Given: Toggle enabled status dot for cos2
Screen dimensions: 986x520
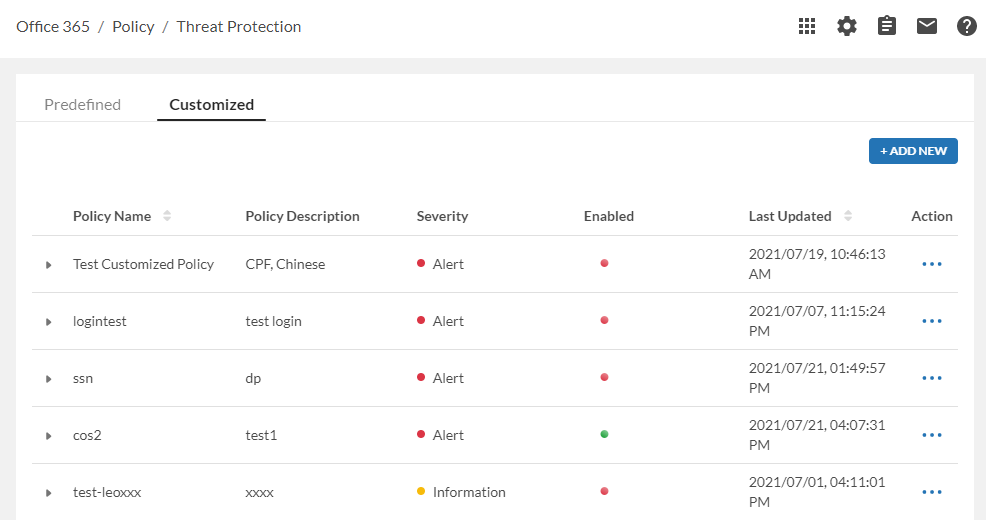Looking at the screenshot, I should 604,435.
